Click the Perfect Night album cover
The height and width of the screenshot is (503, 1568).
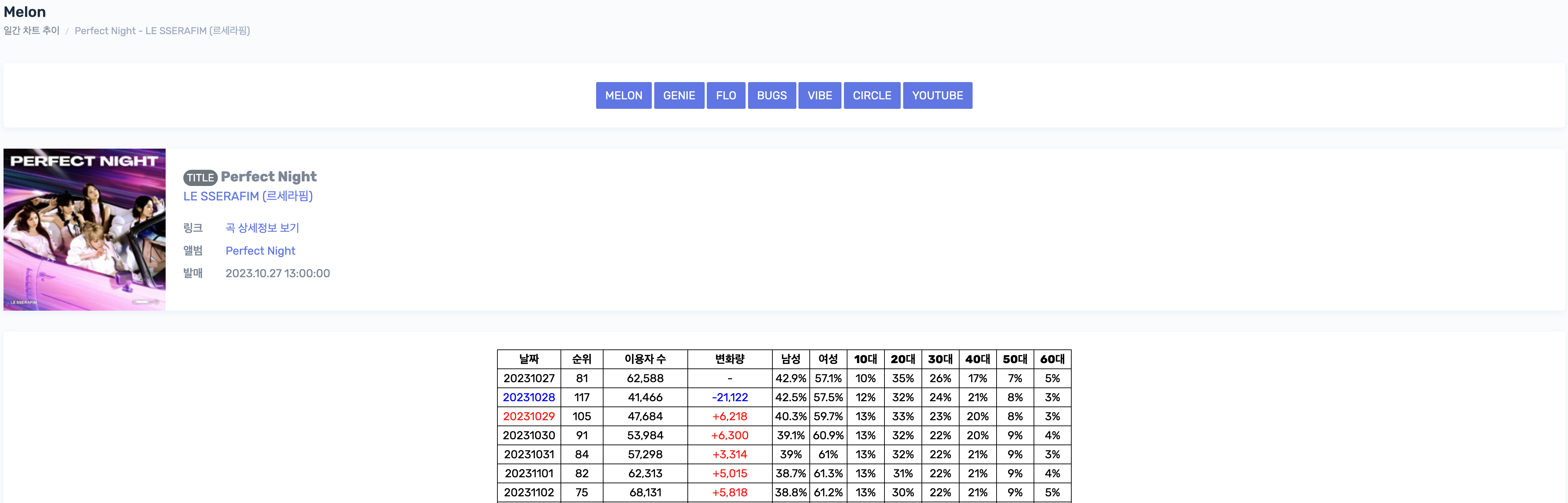pyautogui.click(x=85, y=229)
